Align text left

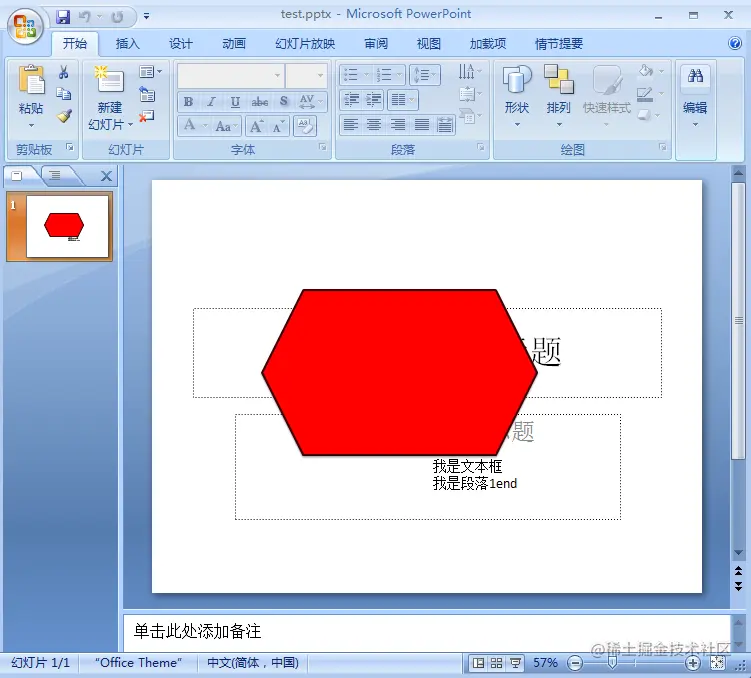351,125
